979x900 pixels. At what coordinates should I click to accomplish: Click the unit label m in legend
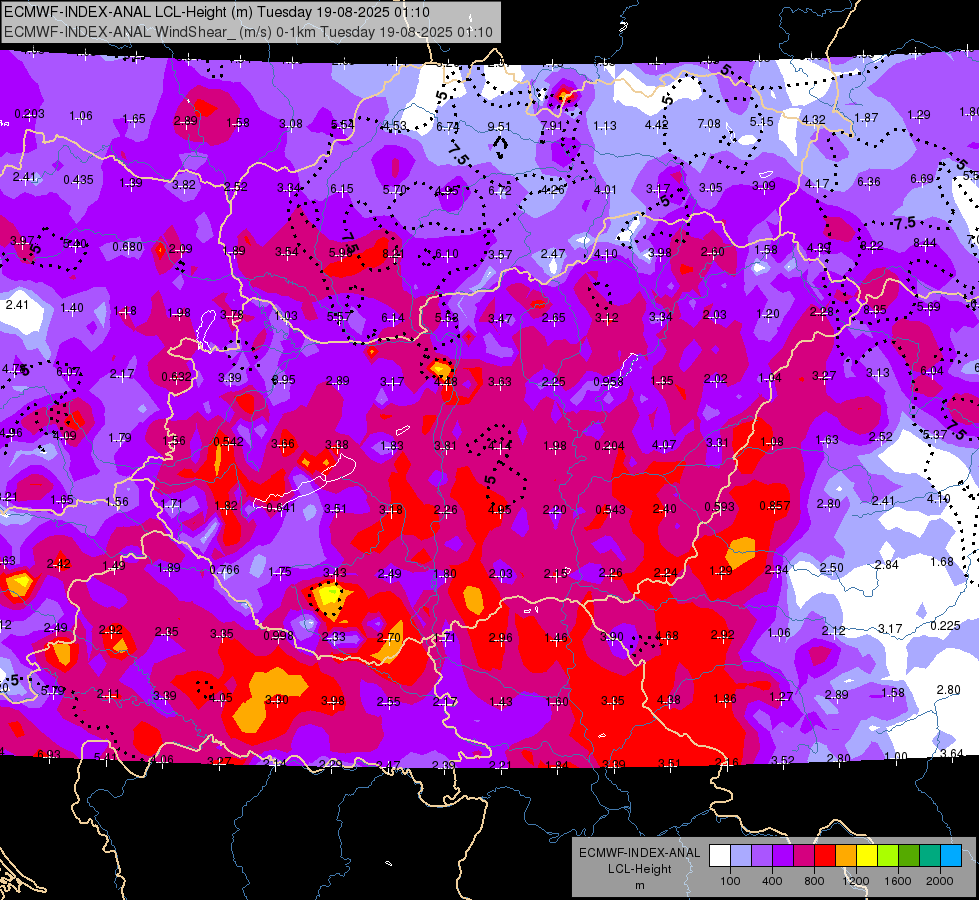pos(639,885)
